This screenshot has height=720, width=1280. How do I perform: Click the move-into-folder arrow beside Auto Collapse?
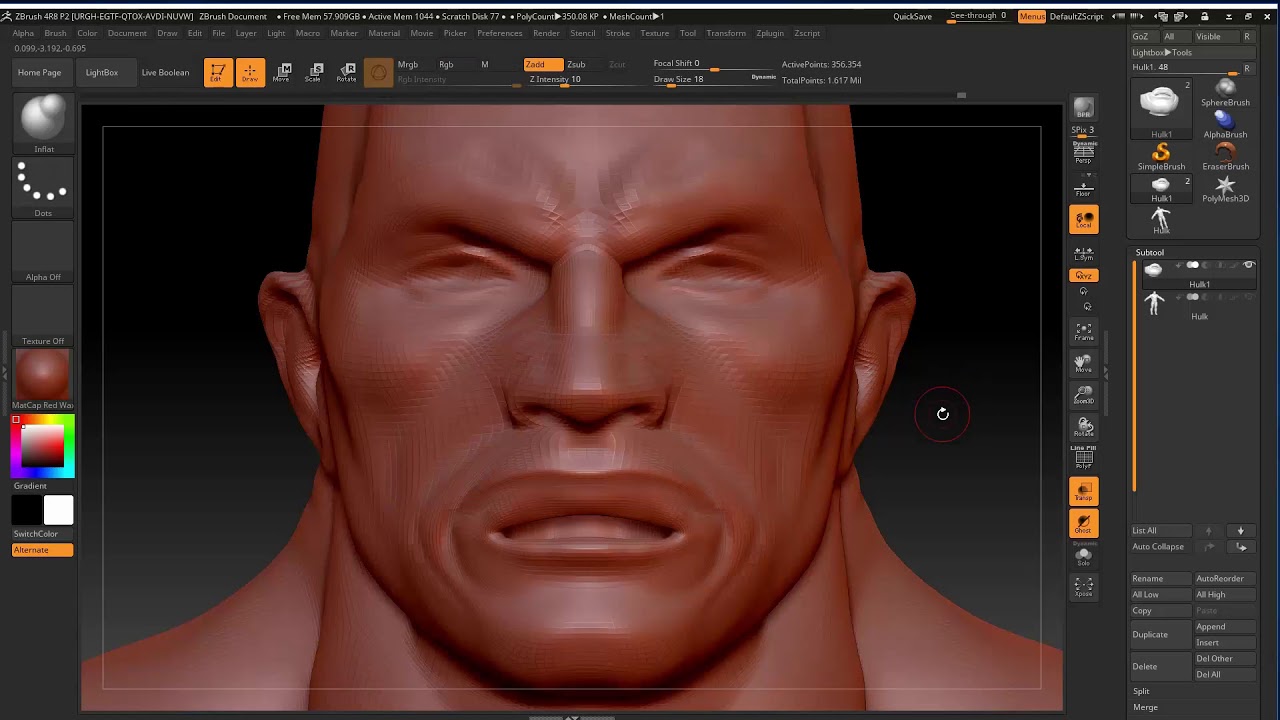tap(1241, 546)
